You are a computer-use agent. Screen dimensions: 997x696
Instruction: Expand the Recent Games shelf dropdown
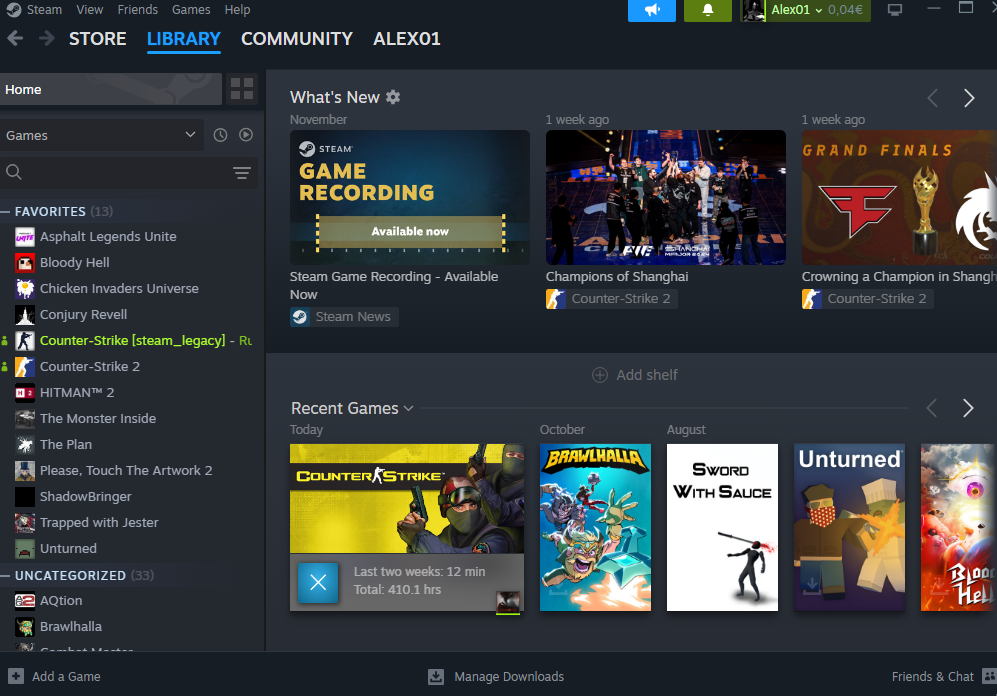408,408
